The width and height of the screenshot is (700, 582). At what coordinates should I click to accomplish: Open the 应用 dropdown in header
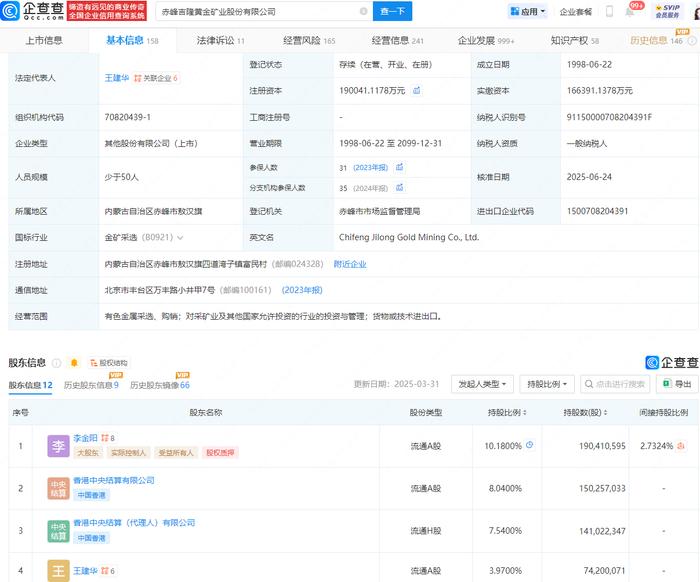pyautogui.click(x=528, y=12)
